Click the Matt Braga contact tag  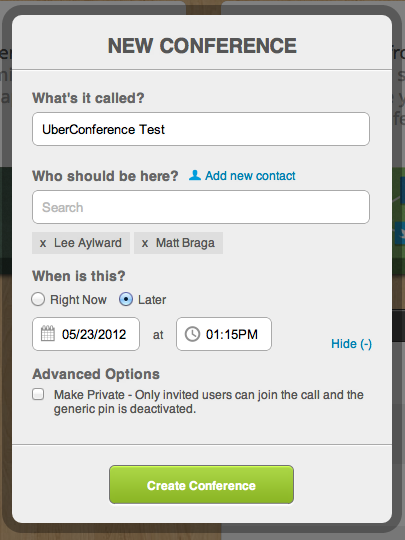click(178, 243)
